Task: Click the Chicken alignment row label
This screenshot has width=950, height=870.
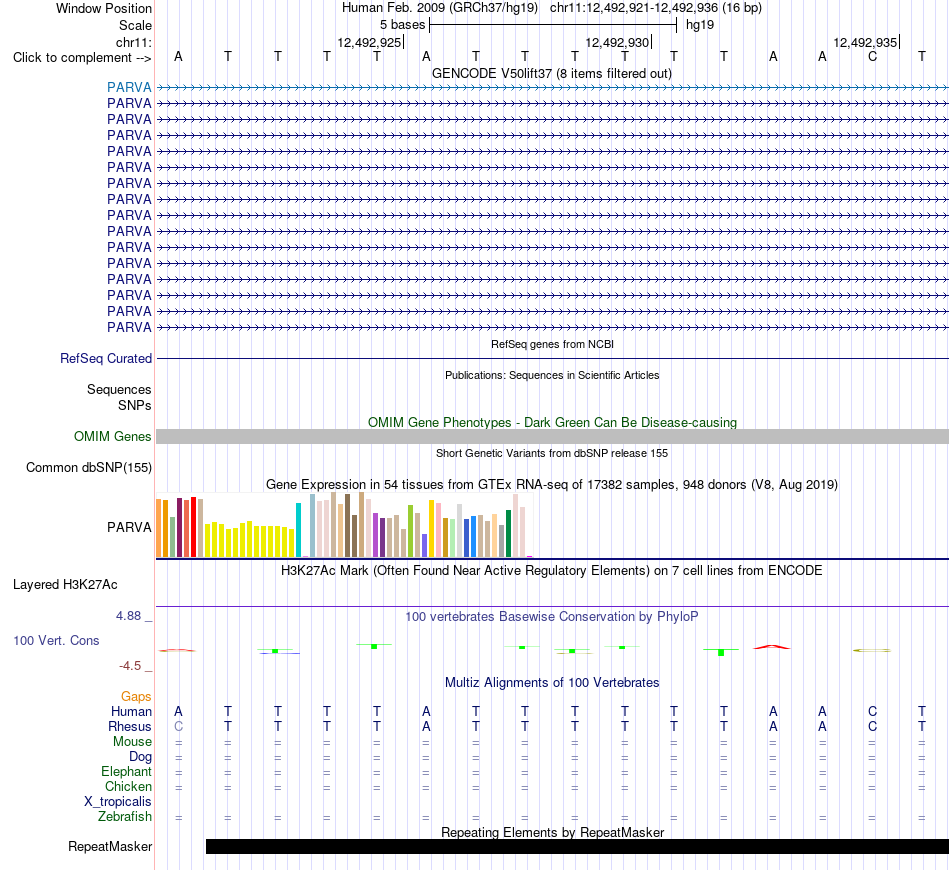Action: point(128,786)
